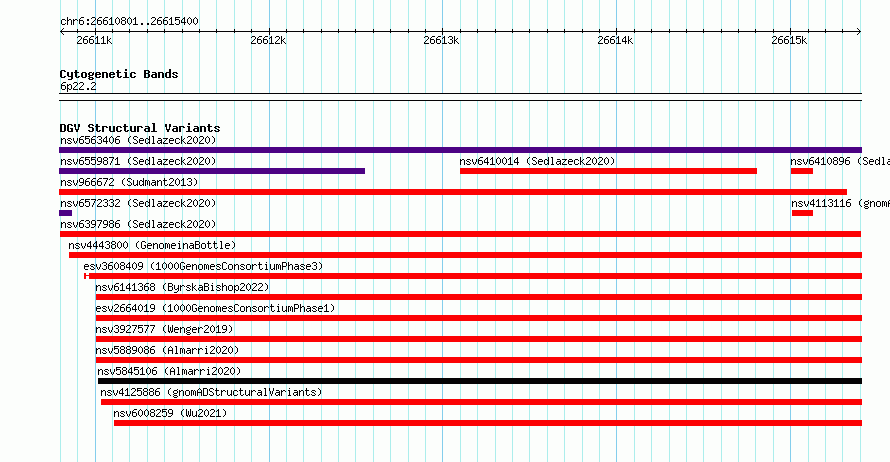Select the small purple nsv6572332 bar

(65, 213)
